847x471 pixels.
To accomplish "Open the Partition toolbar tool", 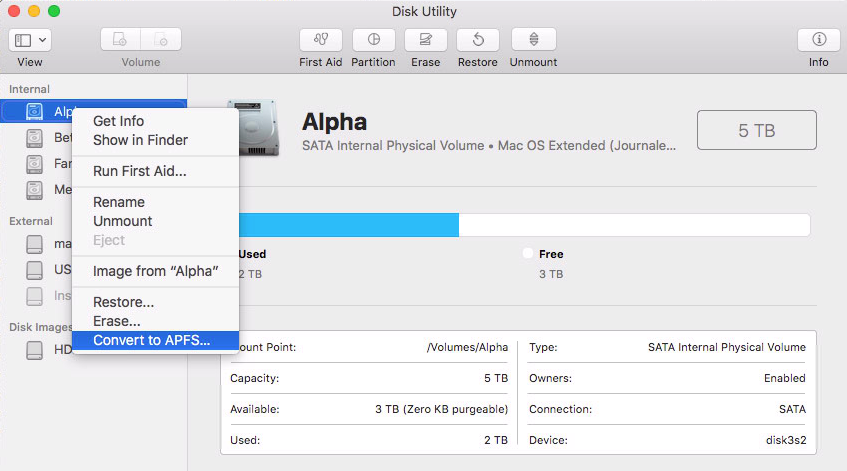I will (373, 39).
